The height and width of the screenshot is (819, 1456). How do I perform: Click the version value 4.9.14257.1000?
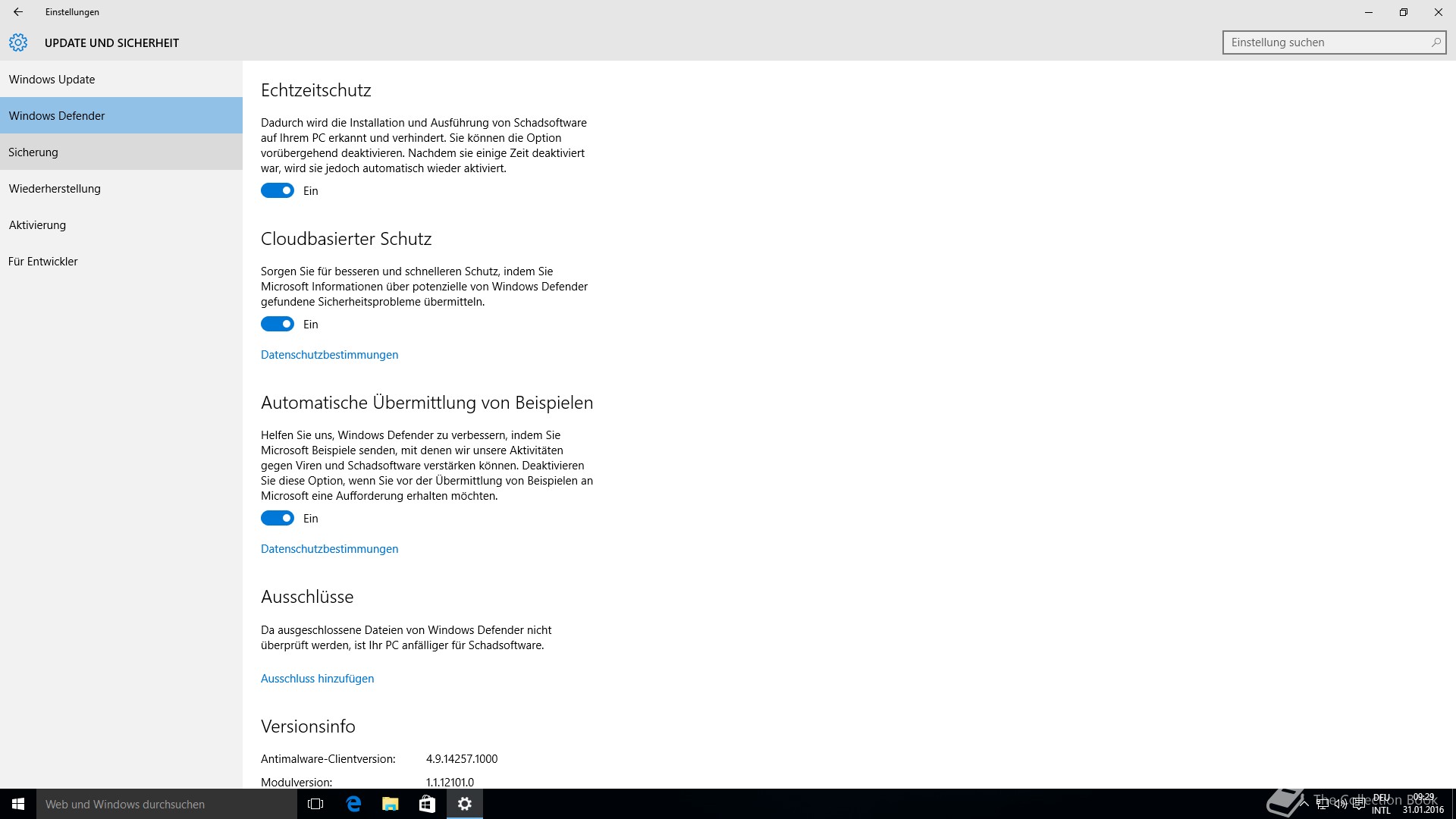[462, 758]
